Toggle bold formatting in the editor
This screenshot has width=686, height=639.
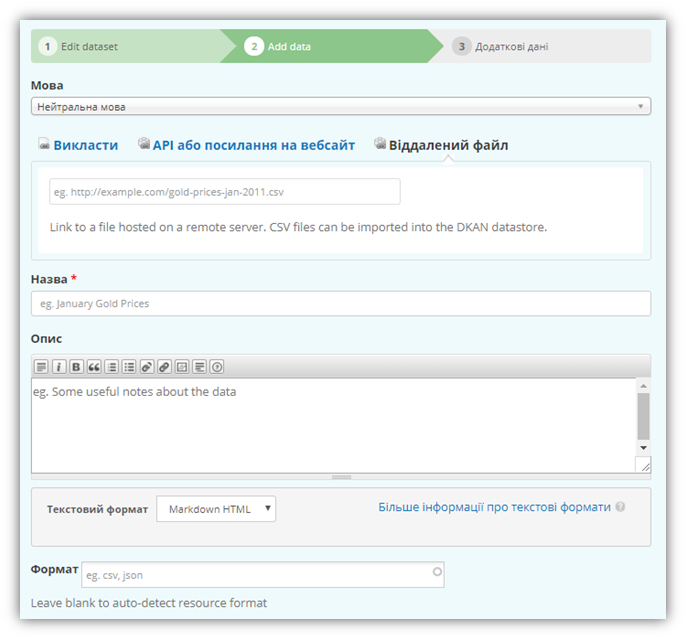(76, 367)
